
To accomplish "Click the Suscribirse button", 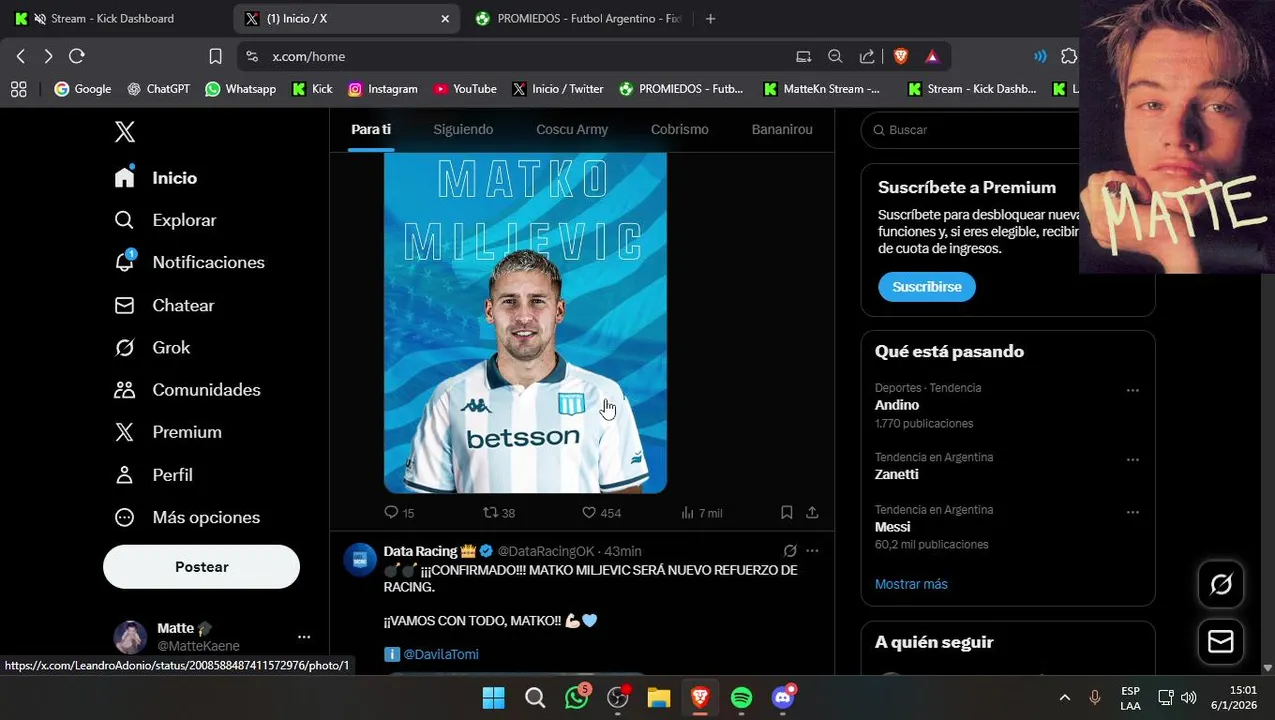I will click(927, 287).
